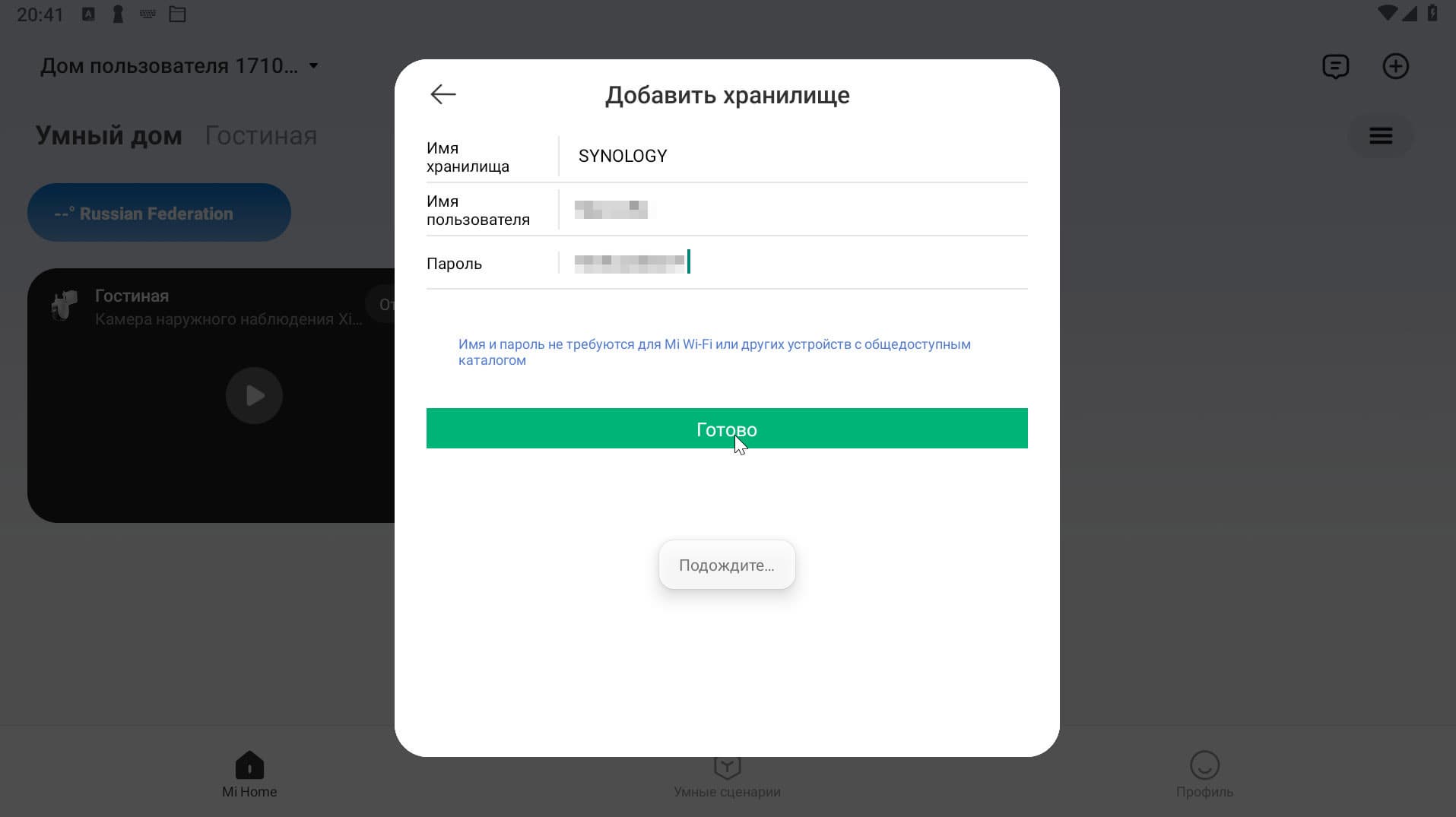
Task: Open the messages chat icon
Action: coord(1335,67)
